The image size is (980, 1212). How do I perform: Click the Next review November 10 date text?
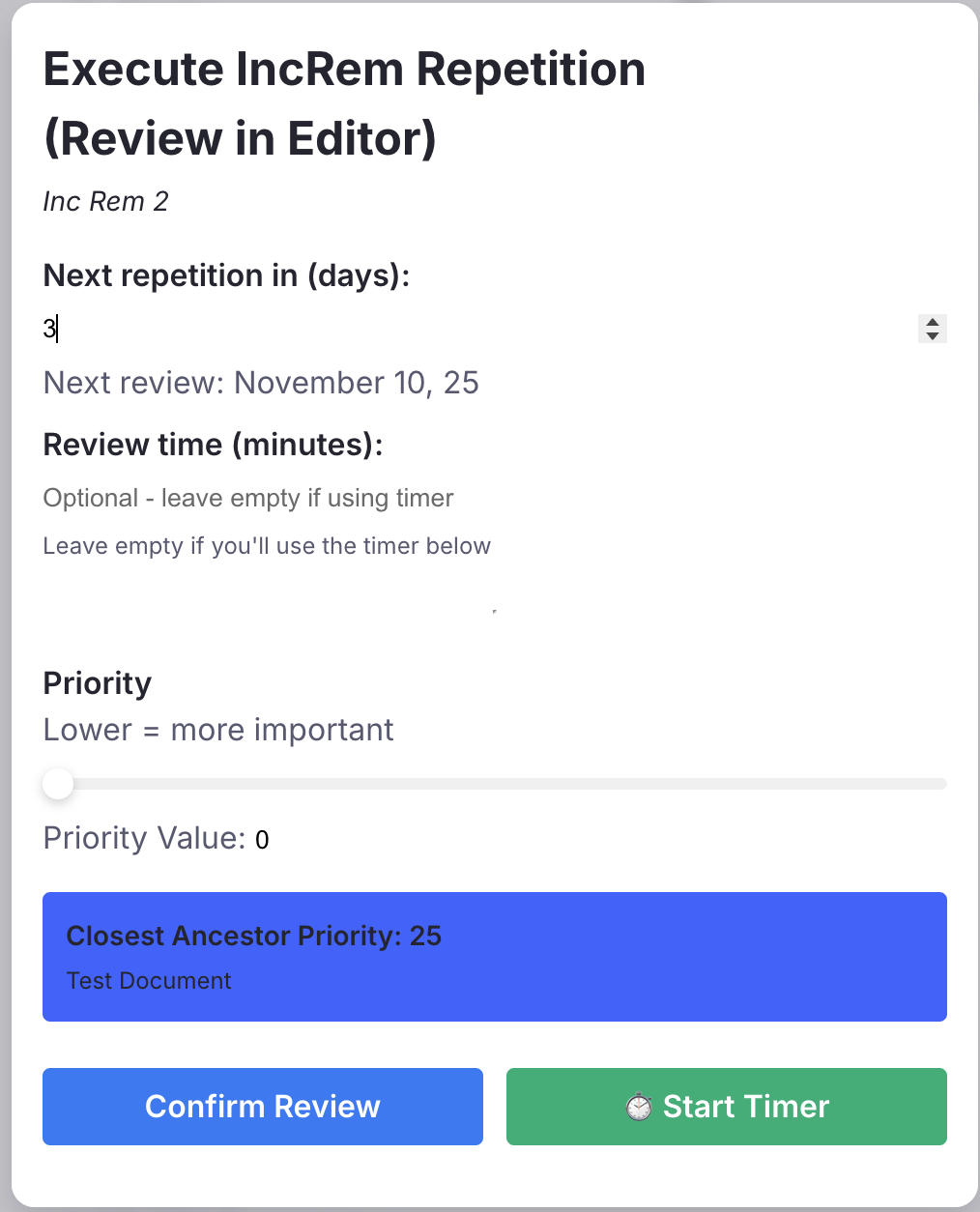click(x=261, y=383)
